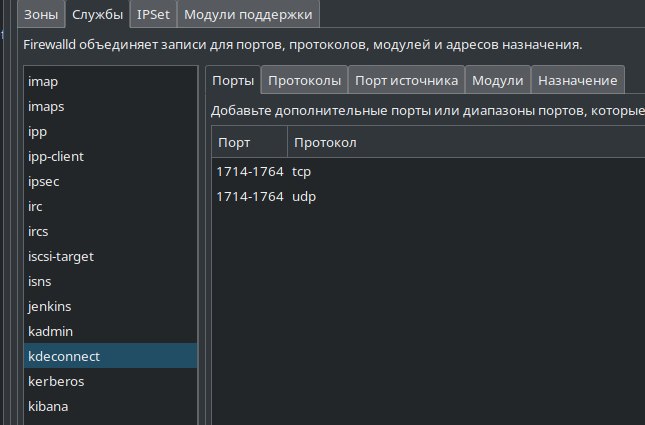Choose the kibana service

[x=111, y=406]
